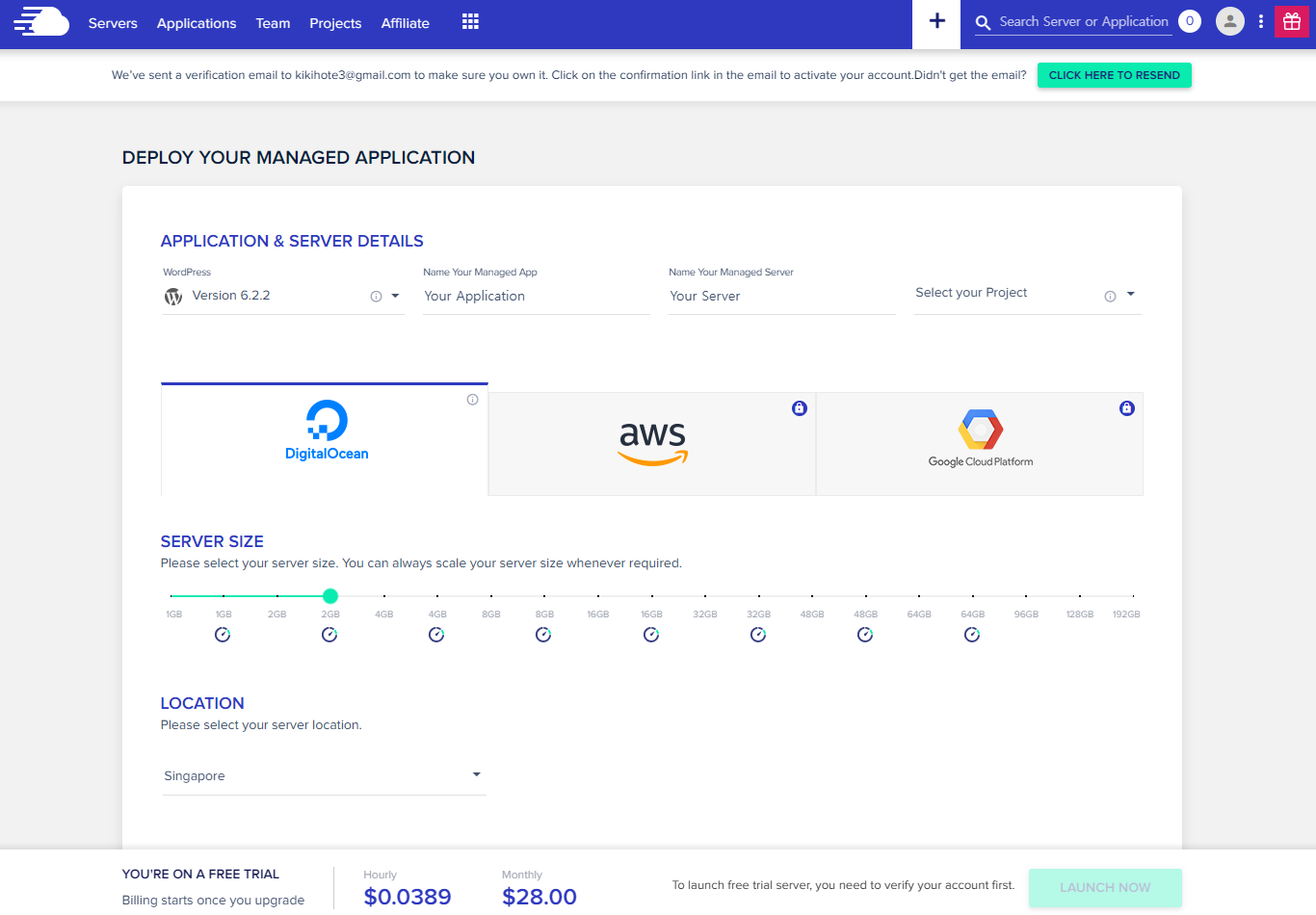Click the speedometer icon under 8GB
This screenshot has height=915, width=1316.
click(x=543, y=635)
